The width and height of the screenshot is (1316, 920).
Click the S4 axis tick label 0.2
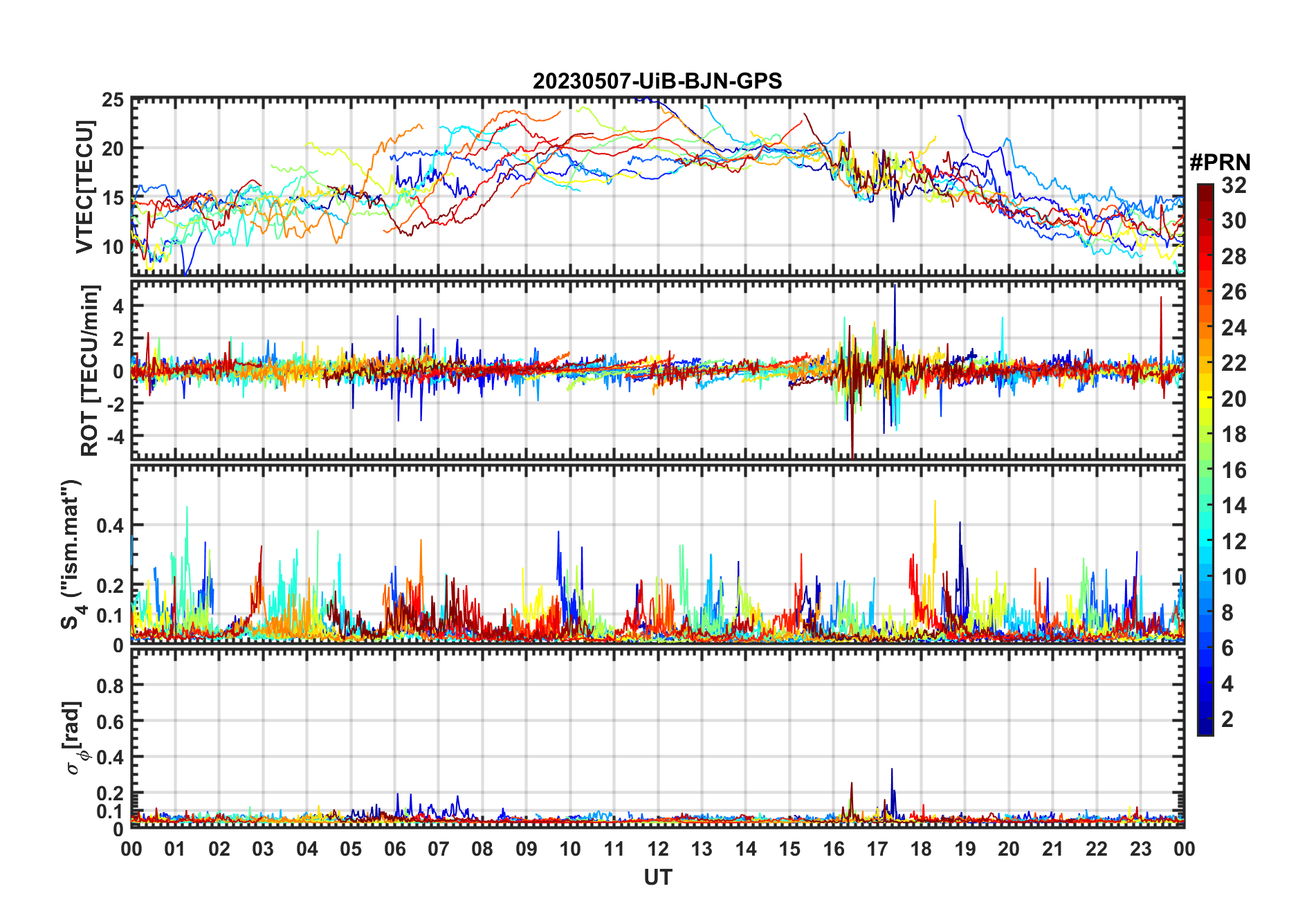point(111,585)
